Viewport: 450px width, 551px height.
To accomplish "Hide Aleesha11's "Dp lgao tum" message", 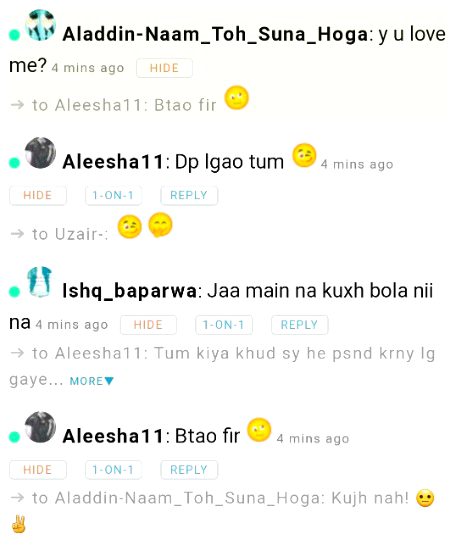I will pos(38,195).
